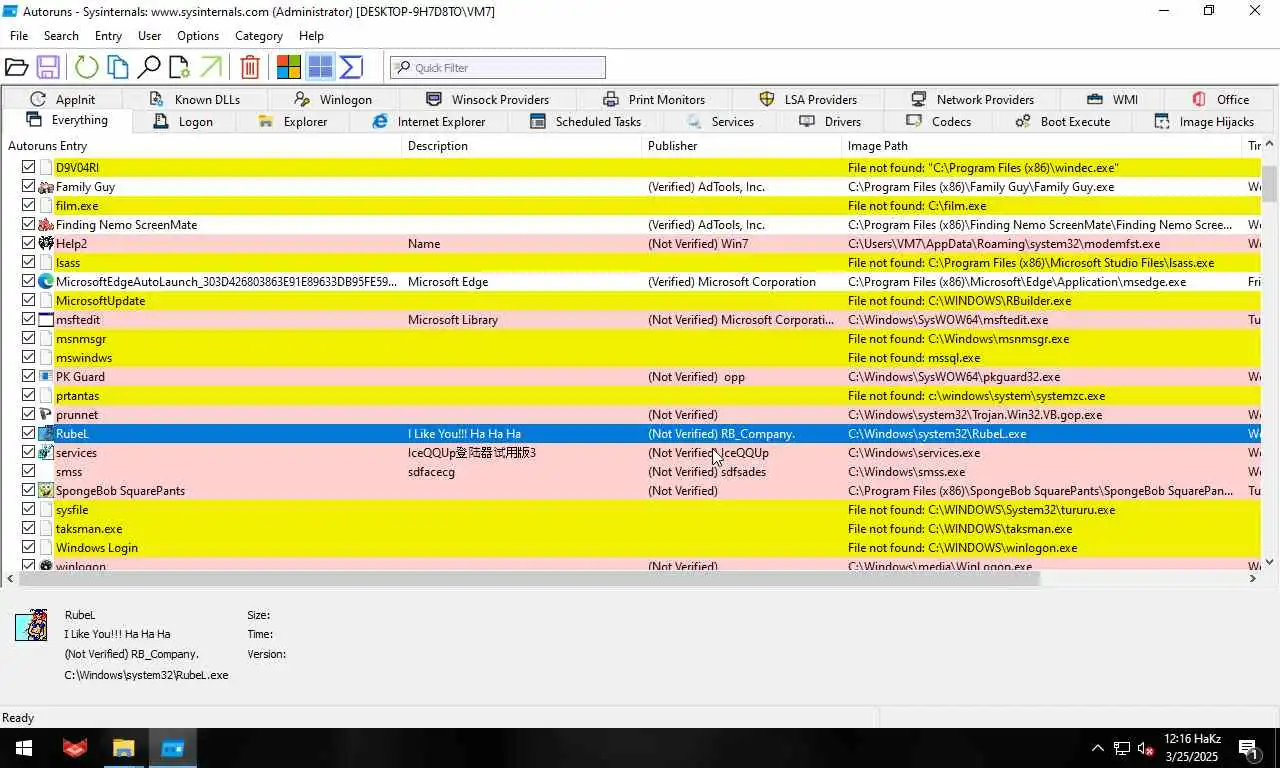Viewport: 1280px width, 768px height.
Task: Open the notification center icon
Action: (1248, 748)
